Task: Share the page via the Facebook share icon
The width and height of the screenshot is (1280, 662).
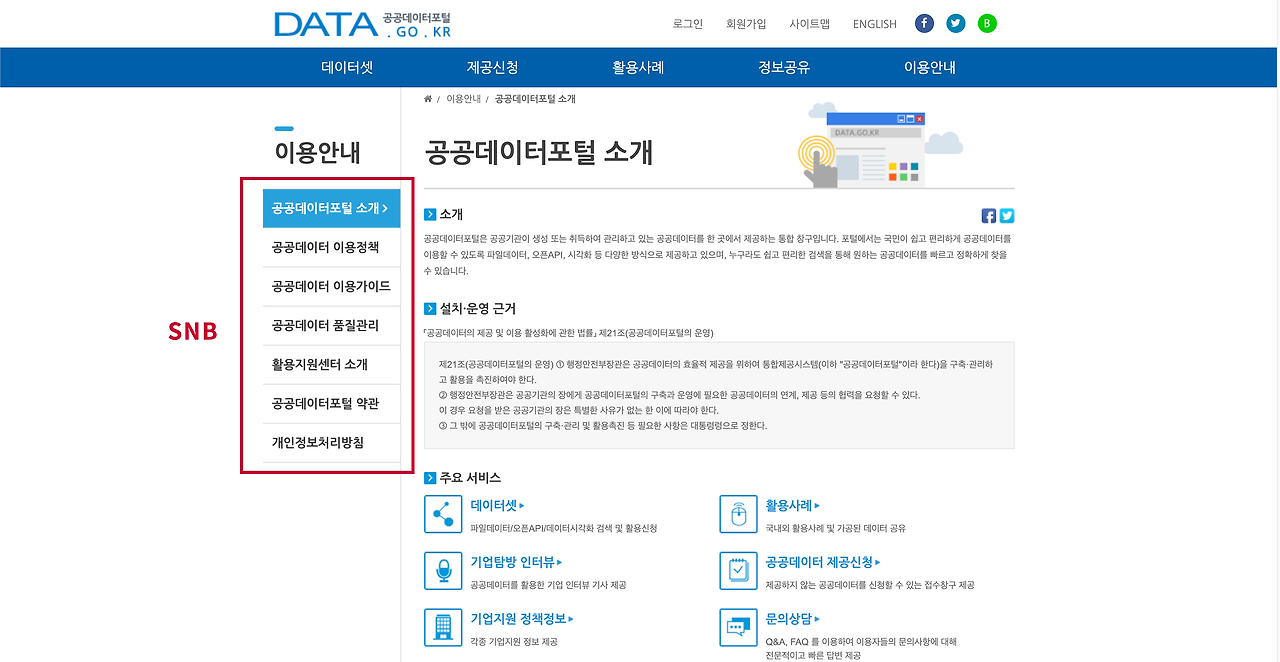Action: pos(988,215)
